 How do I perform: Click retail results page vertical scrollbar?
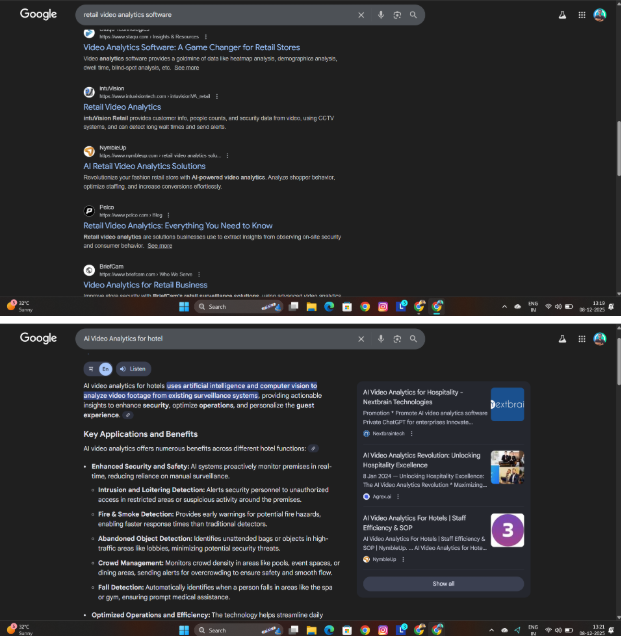(618, 148)
